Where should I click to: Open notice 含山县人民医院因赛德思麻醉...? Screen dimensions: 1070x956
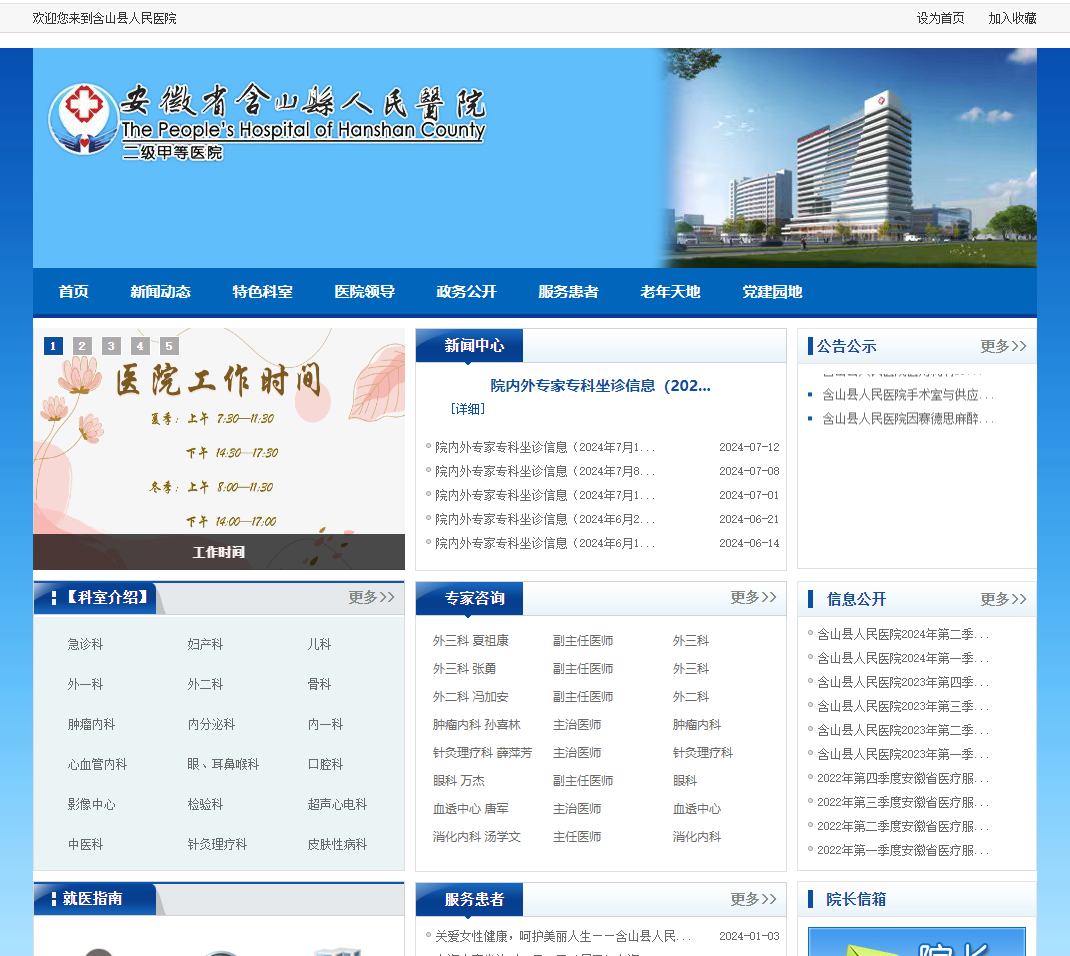coord(908,418)
